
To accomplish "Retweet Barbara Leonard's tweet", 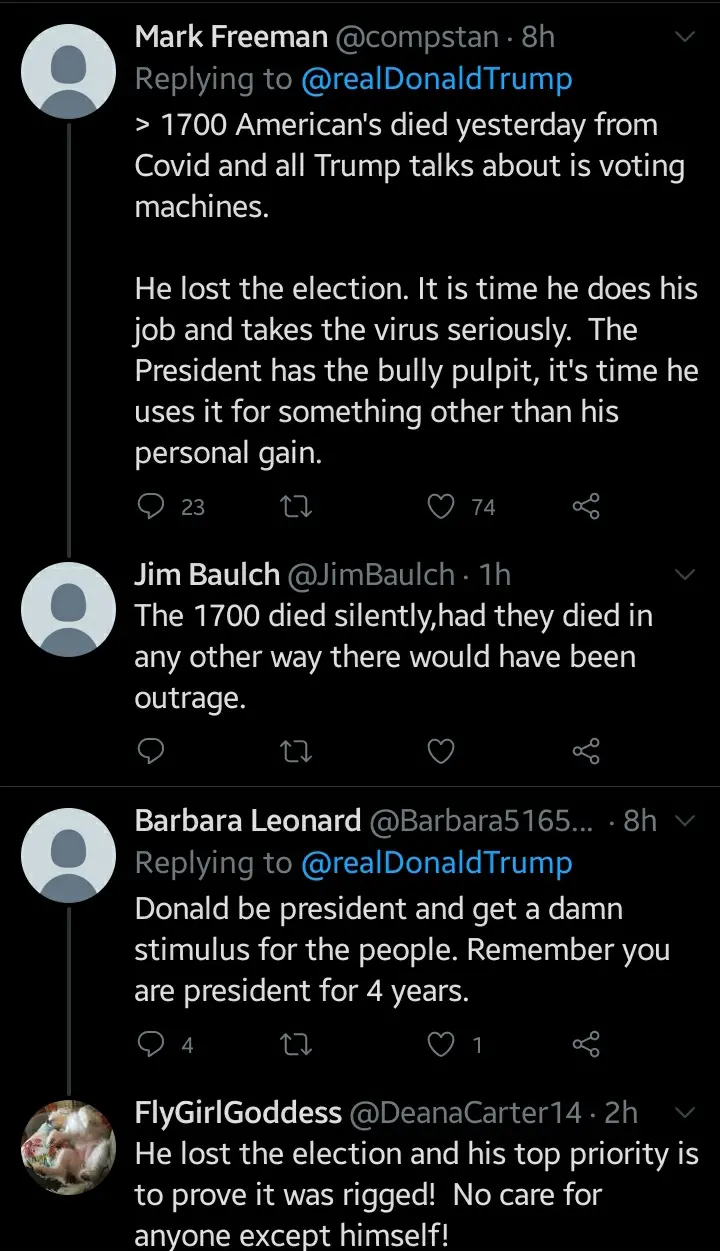I will click(x=298, y=1044).
